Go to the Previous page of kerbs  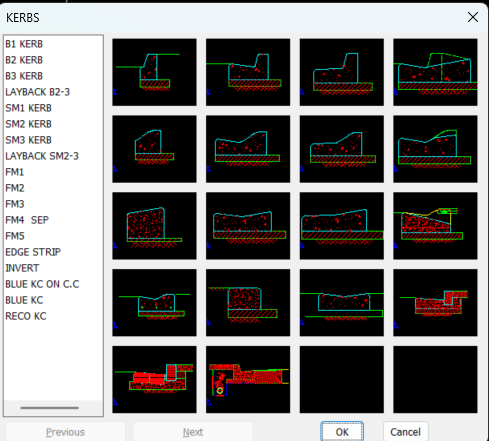[x=65, y=432]
